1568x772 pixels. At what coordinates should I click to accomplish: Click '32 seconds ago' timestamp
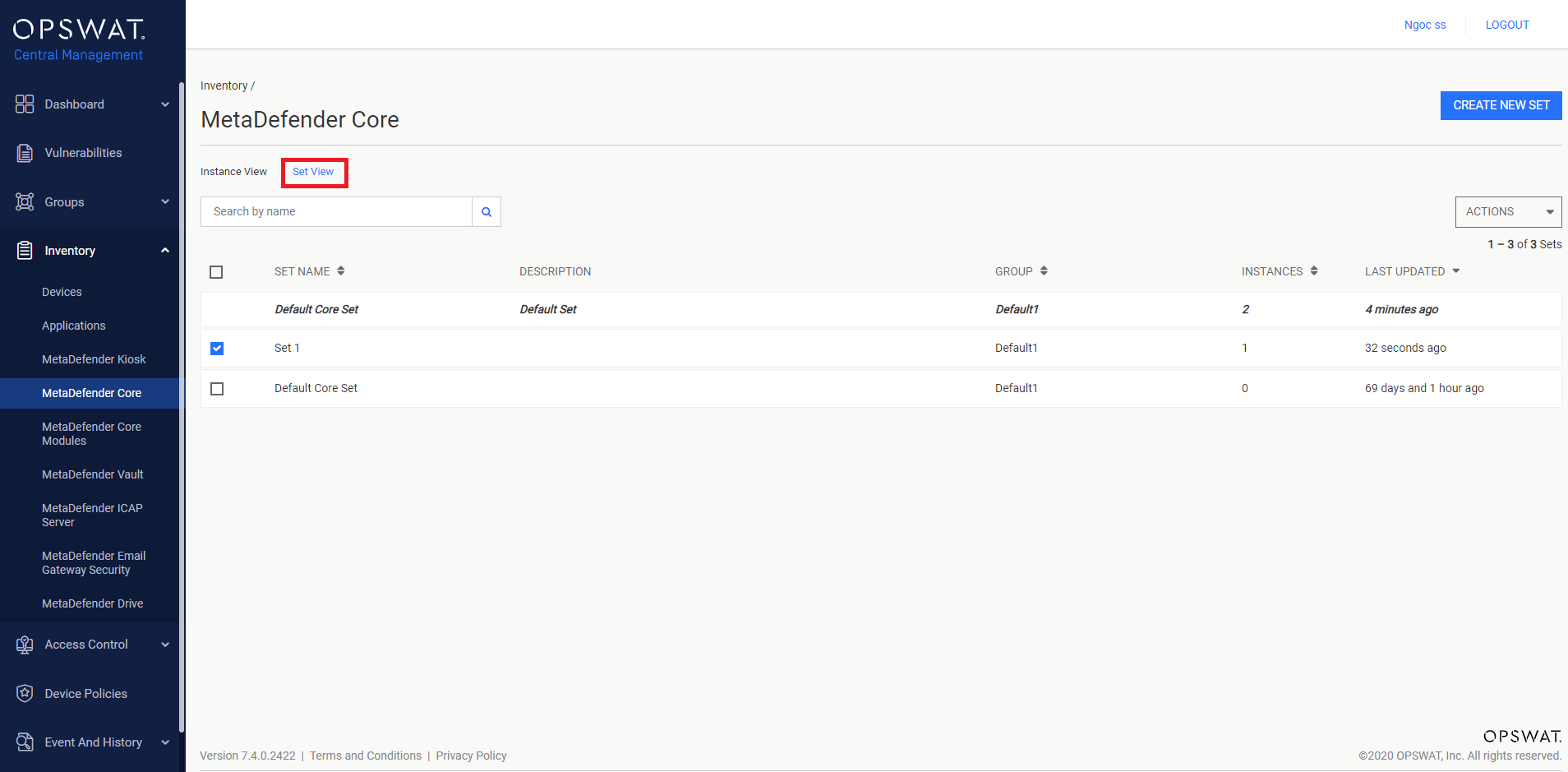[x=1405, y=348]
